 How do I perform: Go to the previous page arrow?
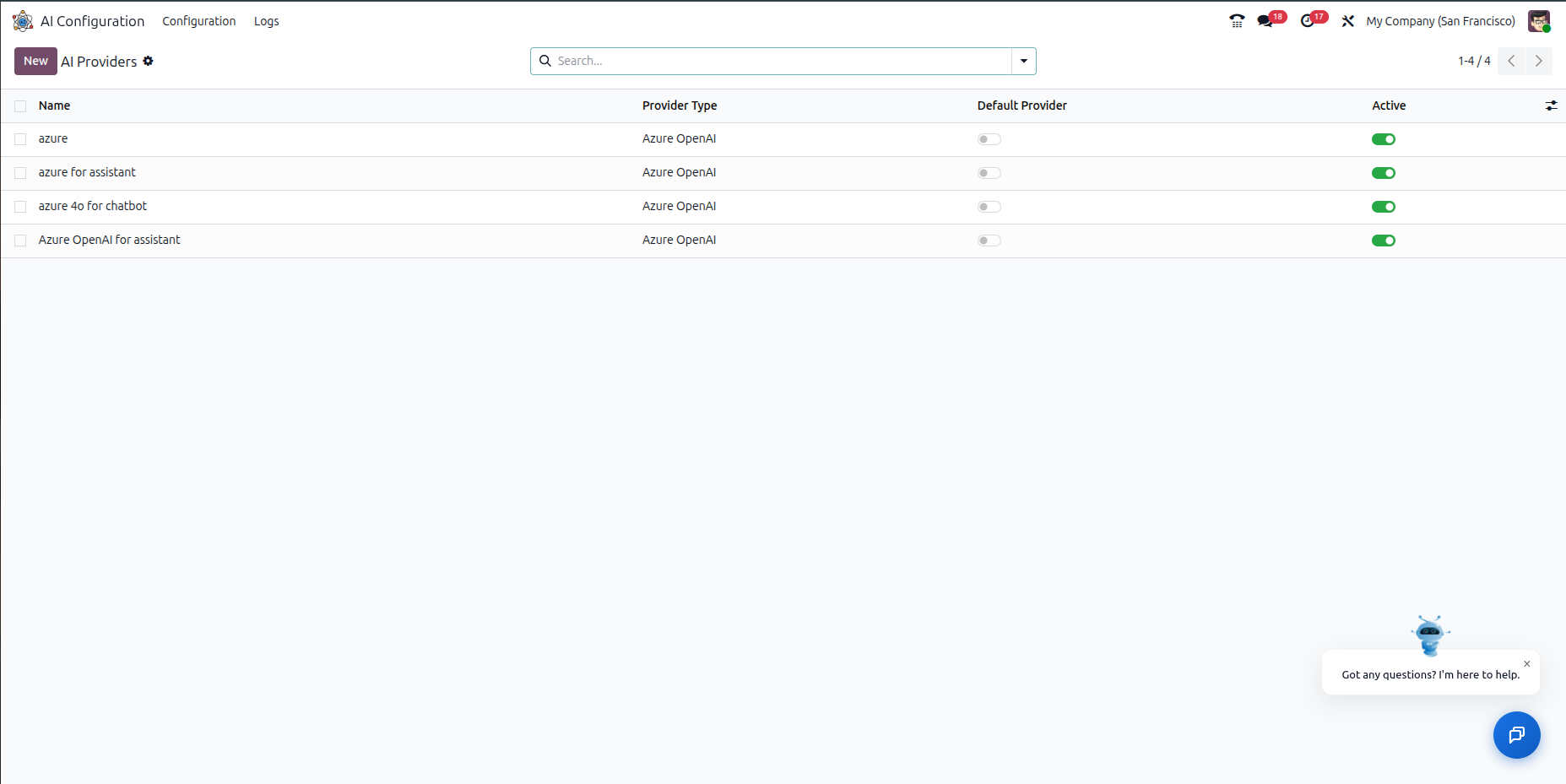(1511, 61)
